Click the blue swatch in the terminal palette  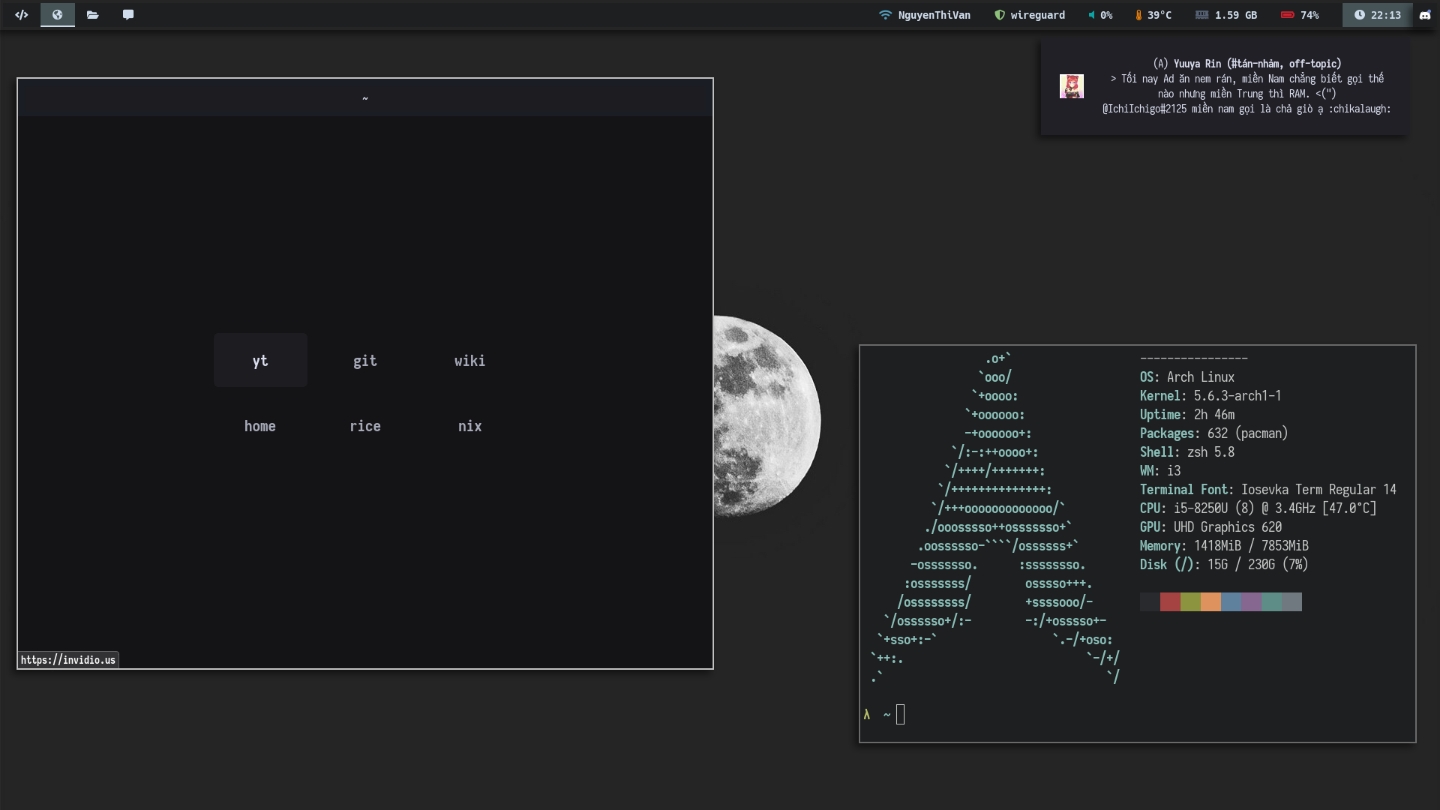[1231, 601]
